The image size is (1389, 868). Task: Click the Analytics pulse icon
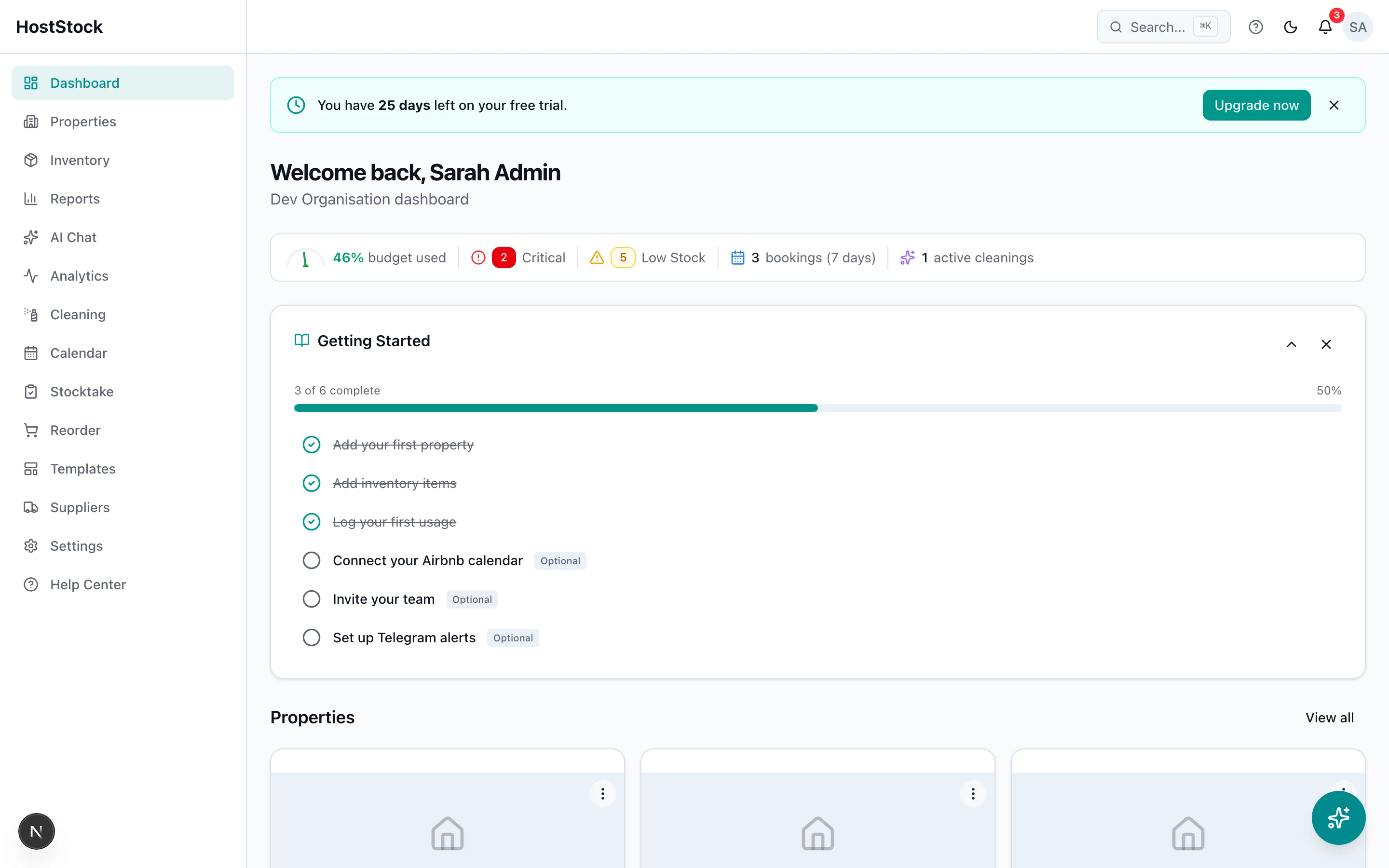click(x=31, y=275)
